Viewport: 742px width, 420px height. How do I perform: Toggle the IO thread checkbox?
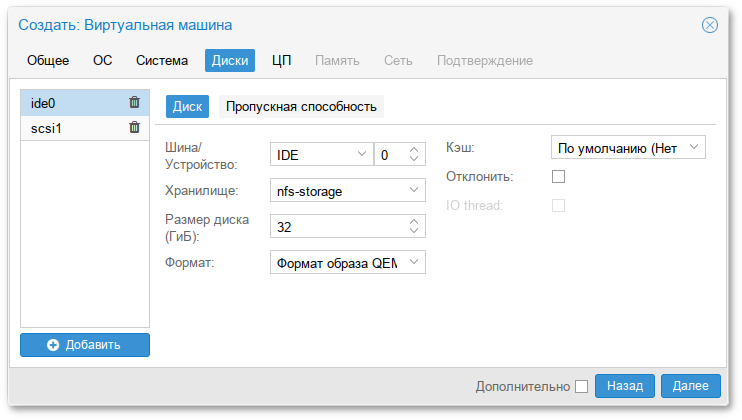(x=558, y=205)
